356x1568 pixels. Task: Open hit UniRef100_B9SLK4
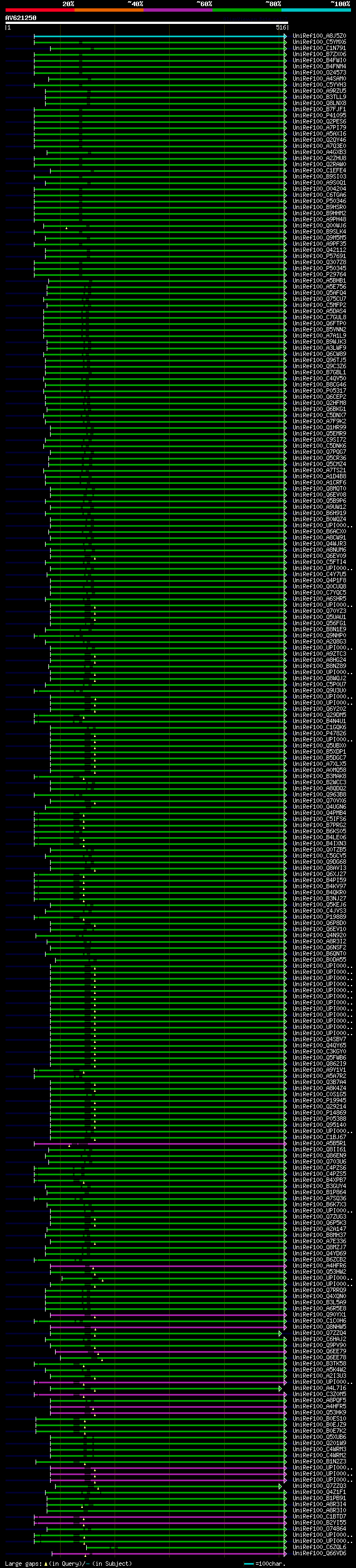[319, 231]
